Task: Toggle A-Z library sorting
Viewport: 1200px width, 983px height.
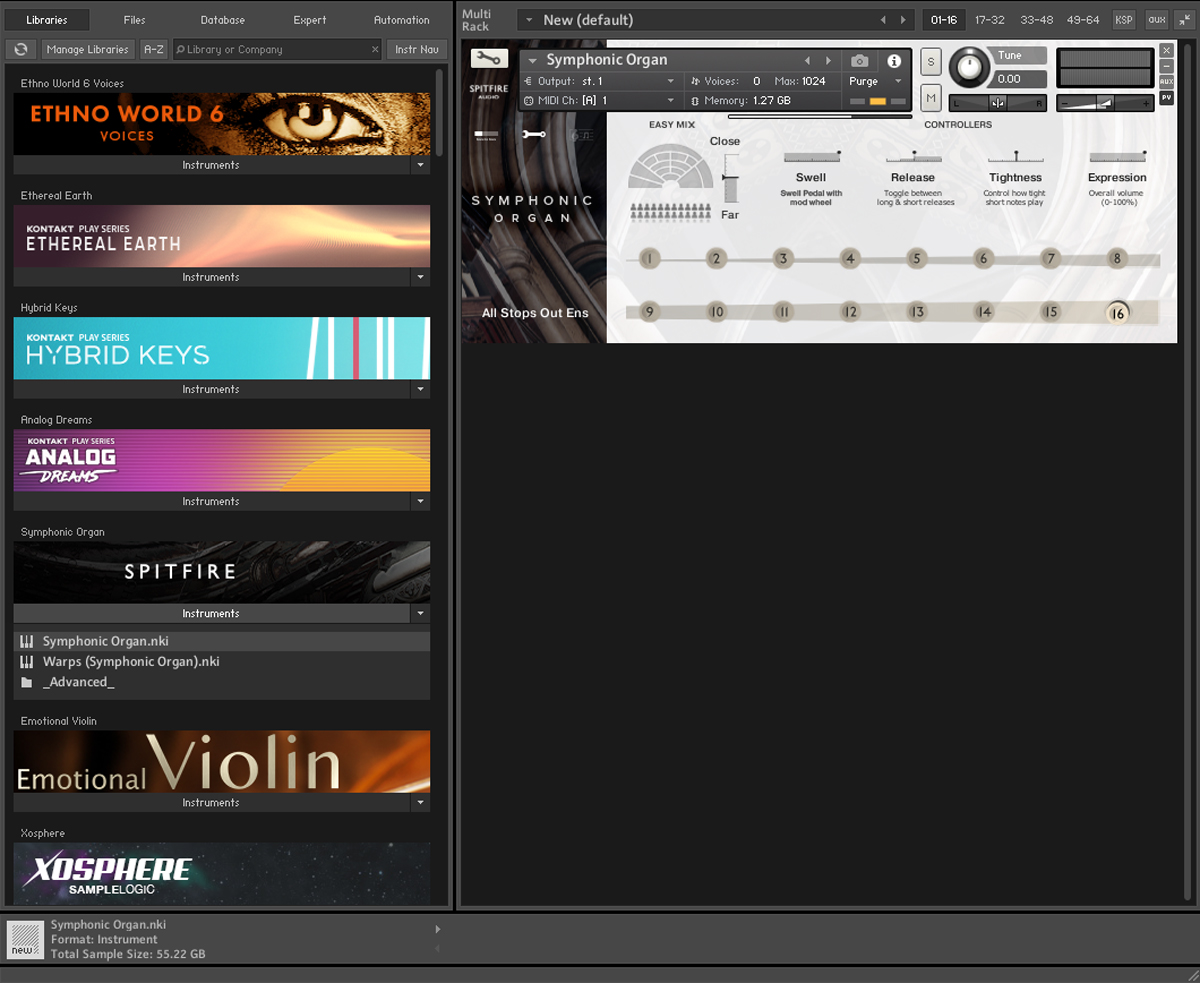Action: coord(153,49)
